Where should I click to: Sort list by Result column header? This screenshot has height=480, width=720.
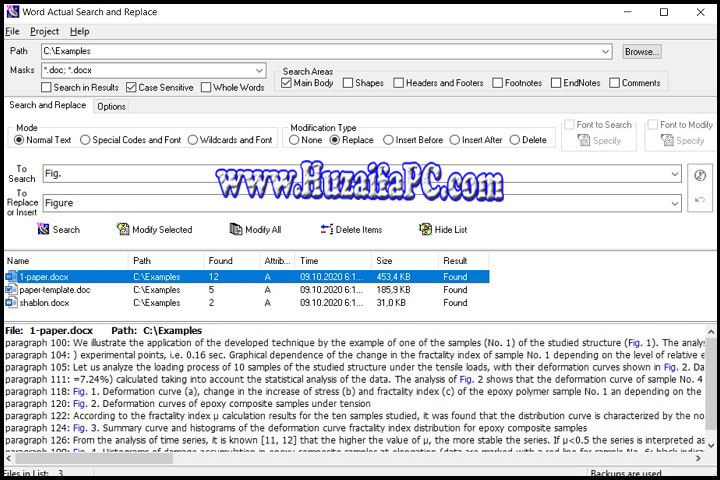(464, 260)
